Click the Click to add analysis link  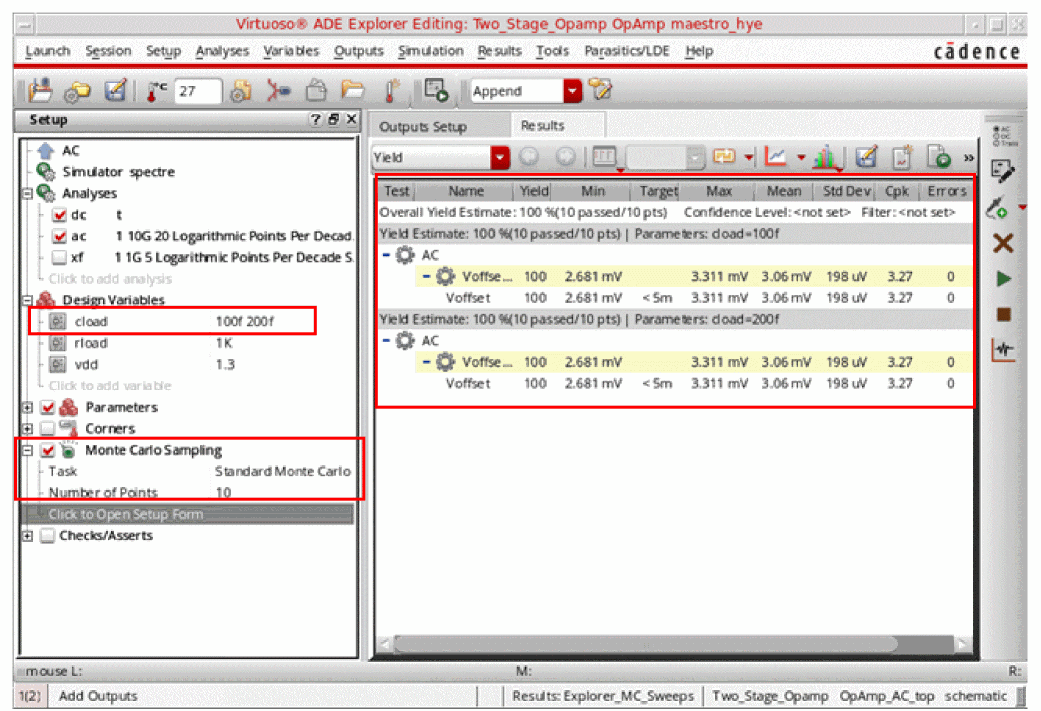click(110, 279)
